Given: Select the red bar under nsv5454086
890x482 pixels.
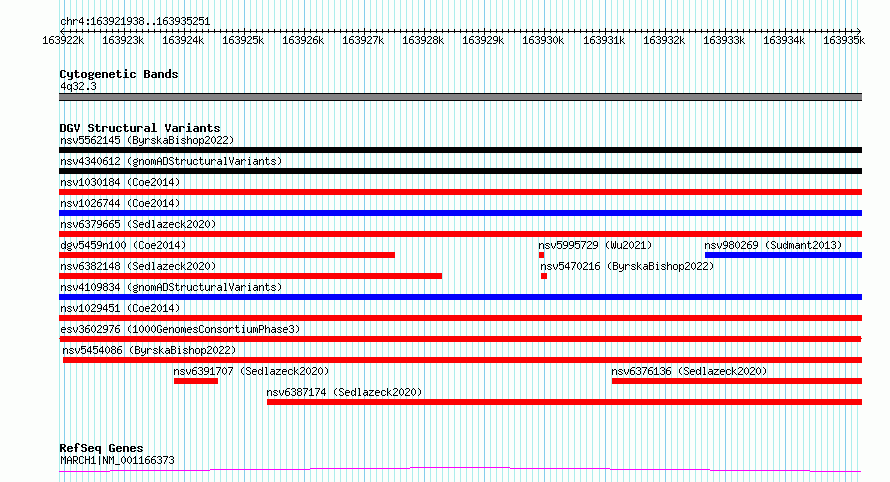Looking at the screenshot, I should pos(463,360).
